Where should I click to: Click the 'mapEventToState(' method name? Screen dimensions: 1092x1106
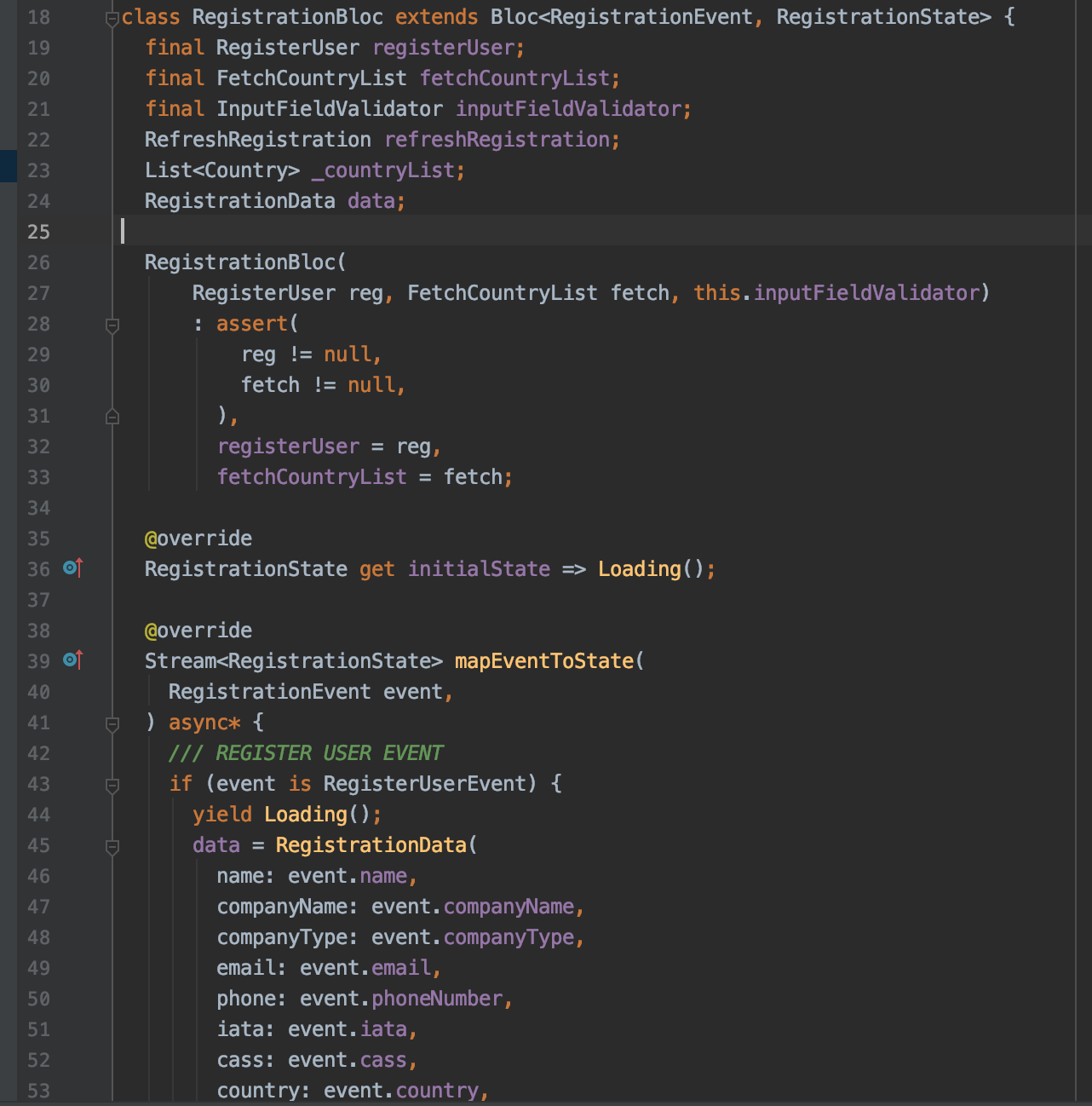549,661
